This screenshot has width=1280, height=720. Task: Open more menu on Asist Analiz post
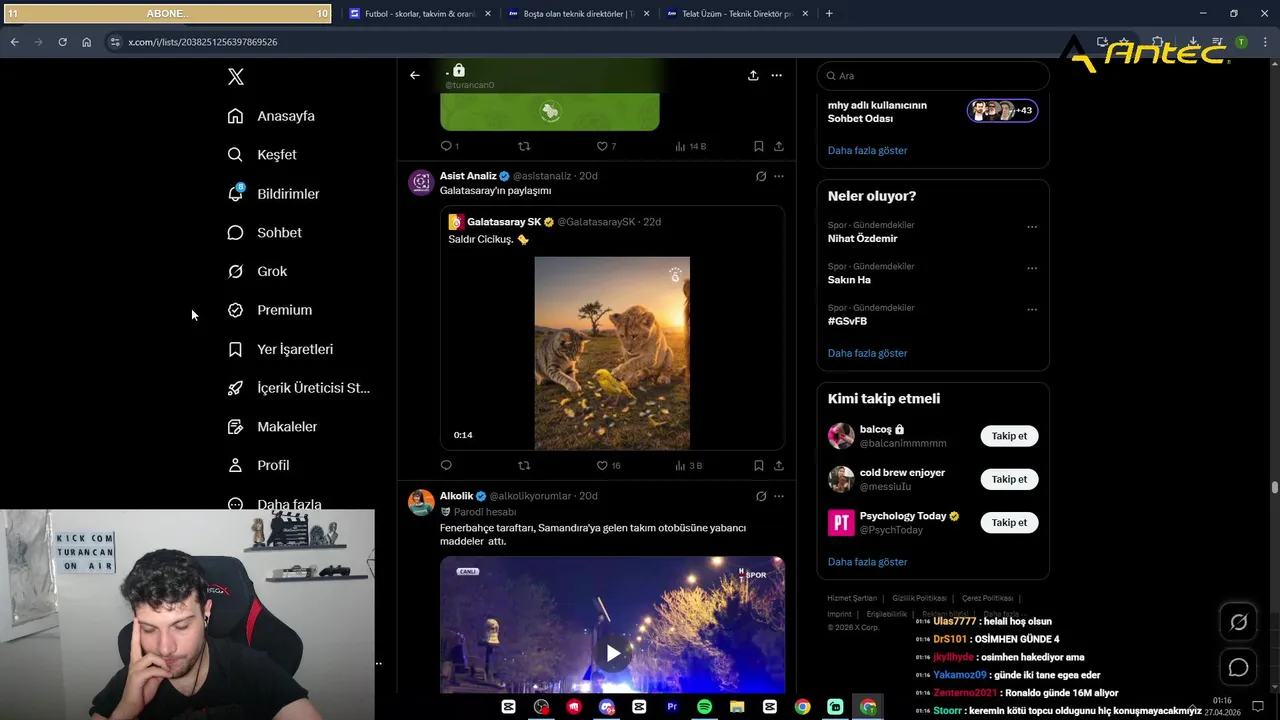coord(778,176)
